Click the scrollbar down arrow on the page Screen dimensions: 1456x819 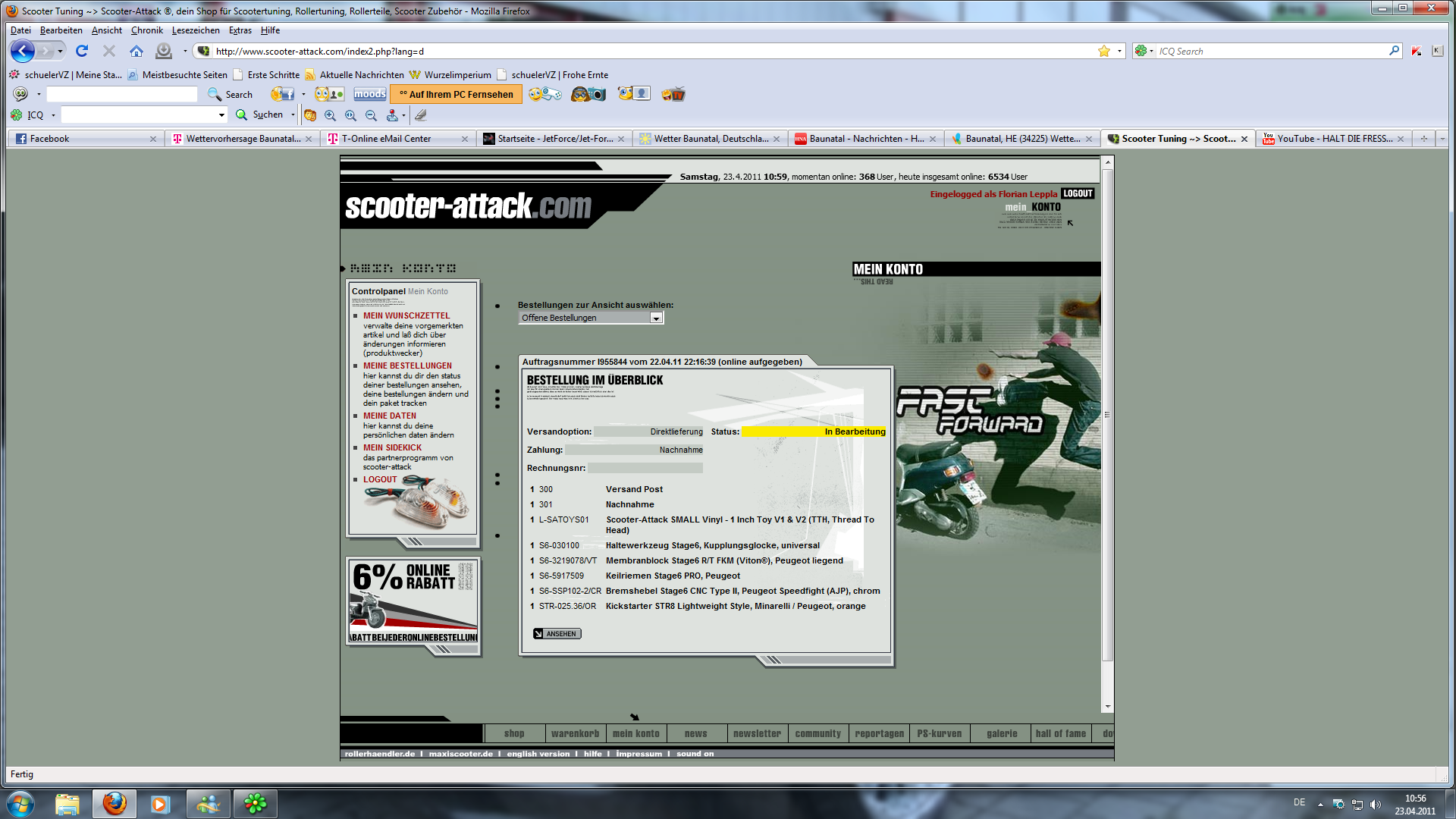point(1108,707)
